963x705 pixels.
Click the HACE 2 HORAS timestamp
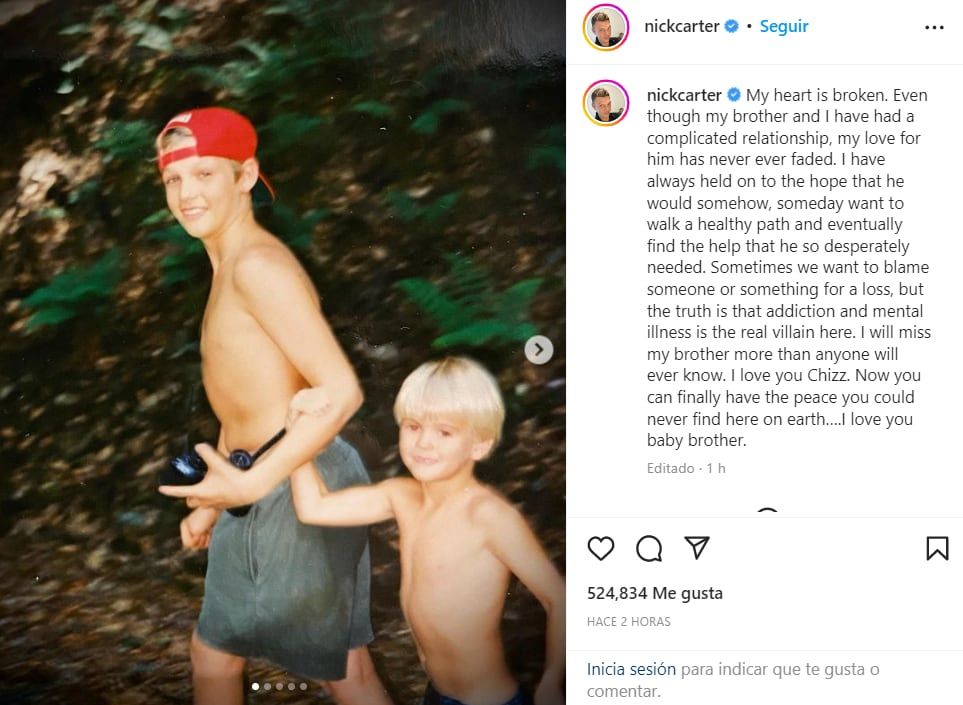(x=629, y=622)
